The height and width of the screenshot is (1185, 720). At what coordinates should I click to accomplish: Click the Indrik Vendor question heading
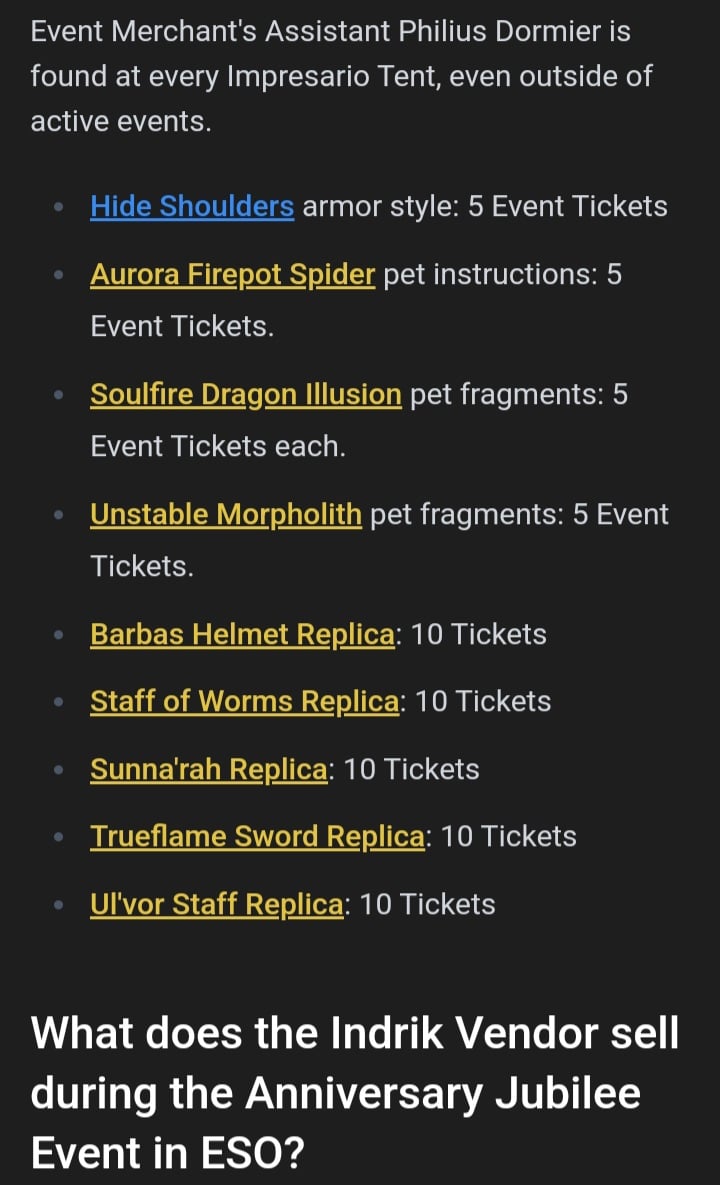coord(355,1093)
